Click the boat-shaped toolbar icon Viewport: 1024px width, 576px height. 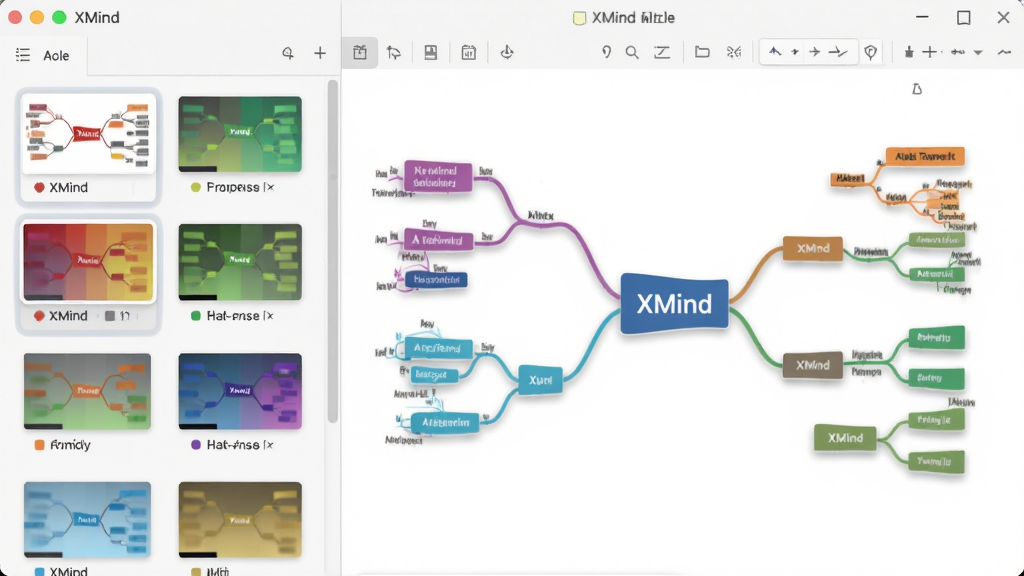point(507,52)
